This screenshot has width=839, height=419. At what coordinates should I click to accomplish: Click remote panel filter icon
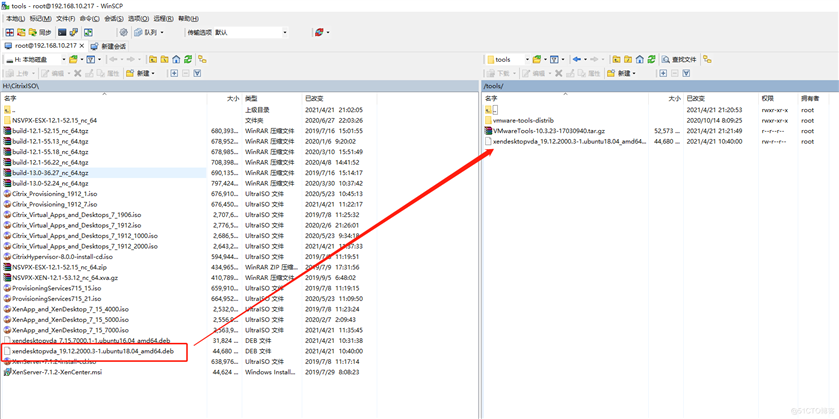tap(554, 59)
